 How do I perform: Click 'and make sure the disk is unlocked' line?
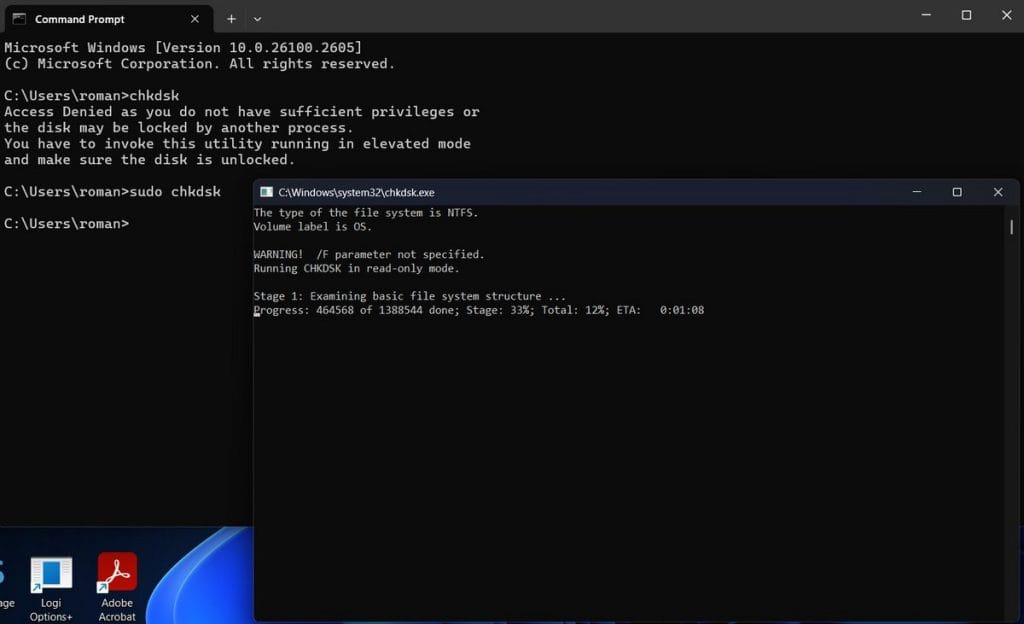[150, 159]
